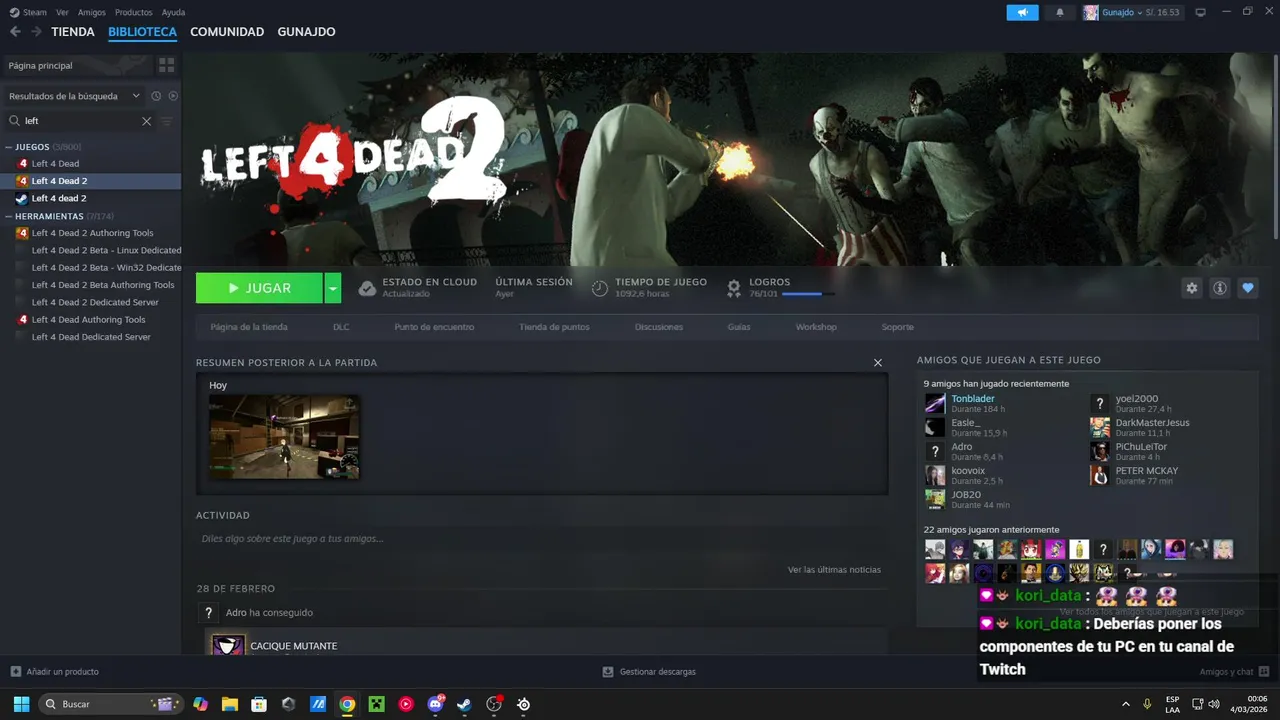Select Left 4 Dead in the games list
Screen dimensions: 1280x720
pos(91,164)
